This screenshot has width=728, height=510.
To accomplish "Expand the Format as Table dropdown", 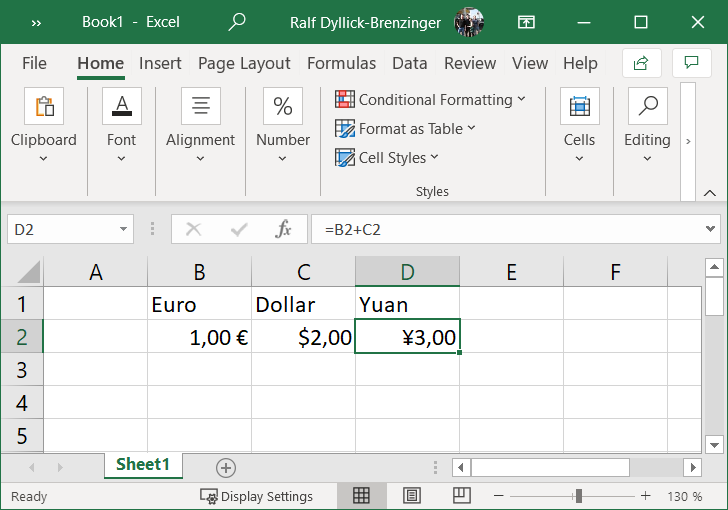I will tap(406, 128).
